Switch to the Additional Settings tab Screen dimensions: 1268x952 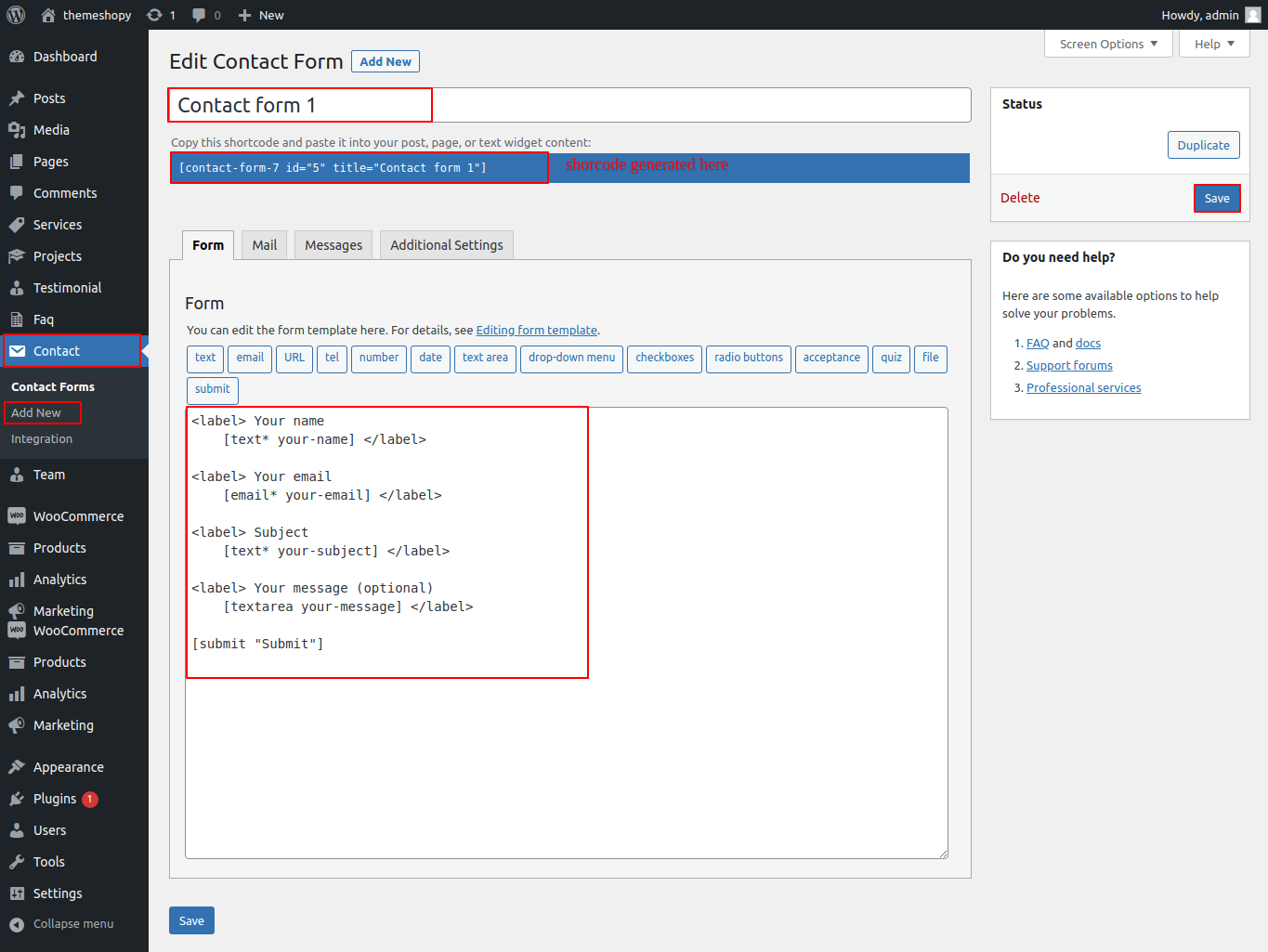446,245
